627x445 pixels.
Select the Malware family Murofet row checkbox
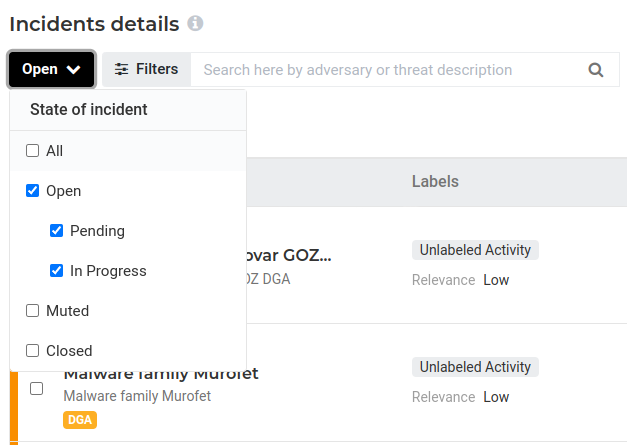[x=37, y=388]
